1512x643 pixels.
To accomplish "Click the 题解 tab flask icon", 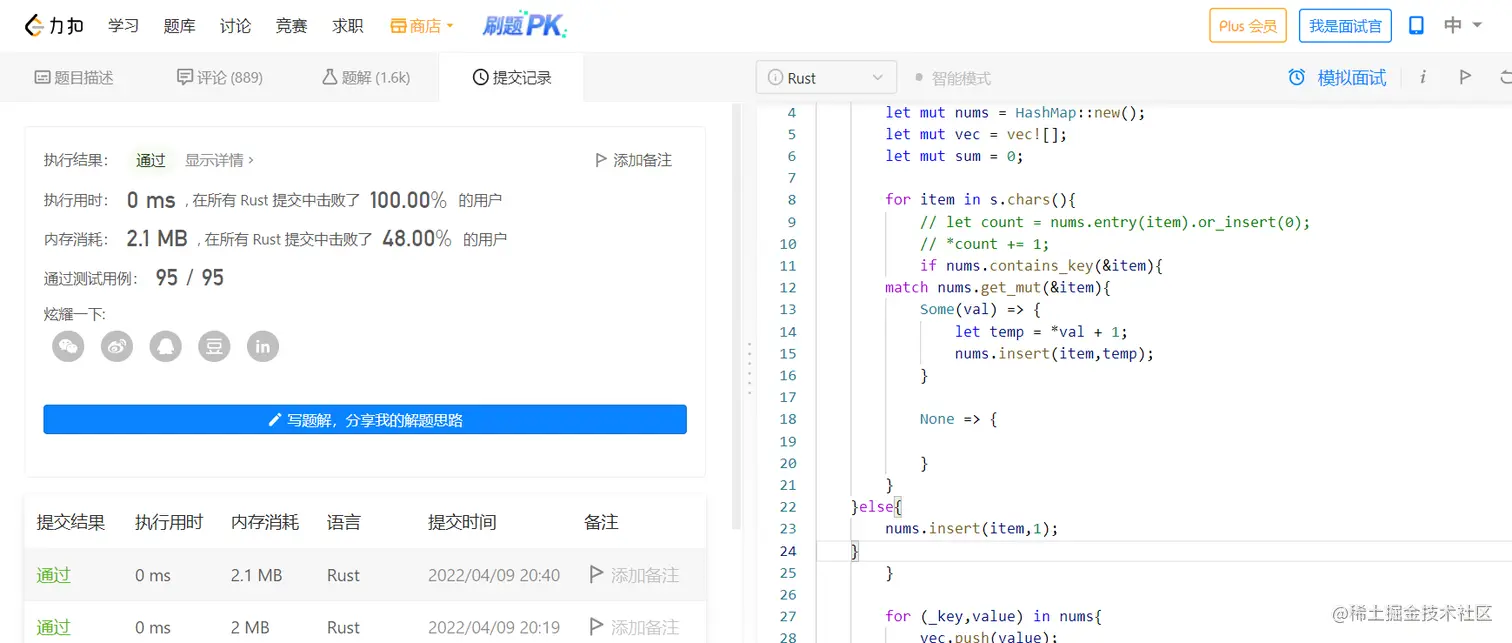I will click(x=330, y=77).
